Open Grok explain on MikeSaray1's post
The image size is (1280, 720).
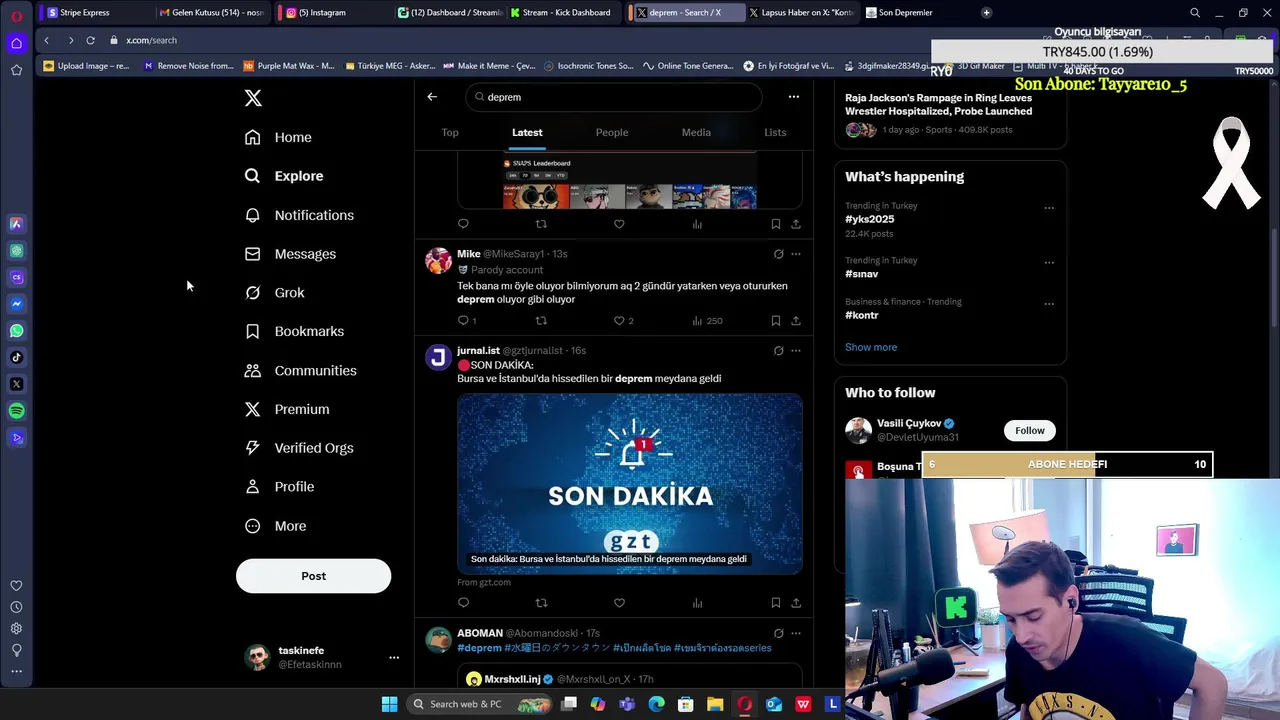[x=778, y=254]
